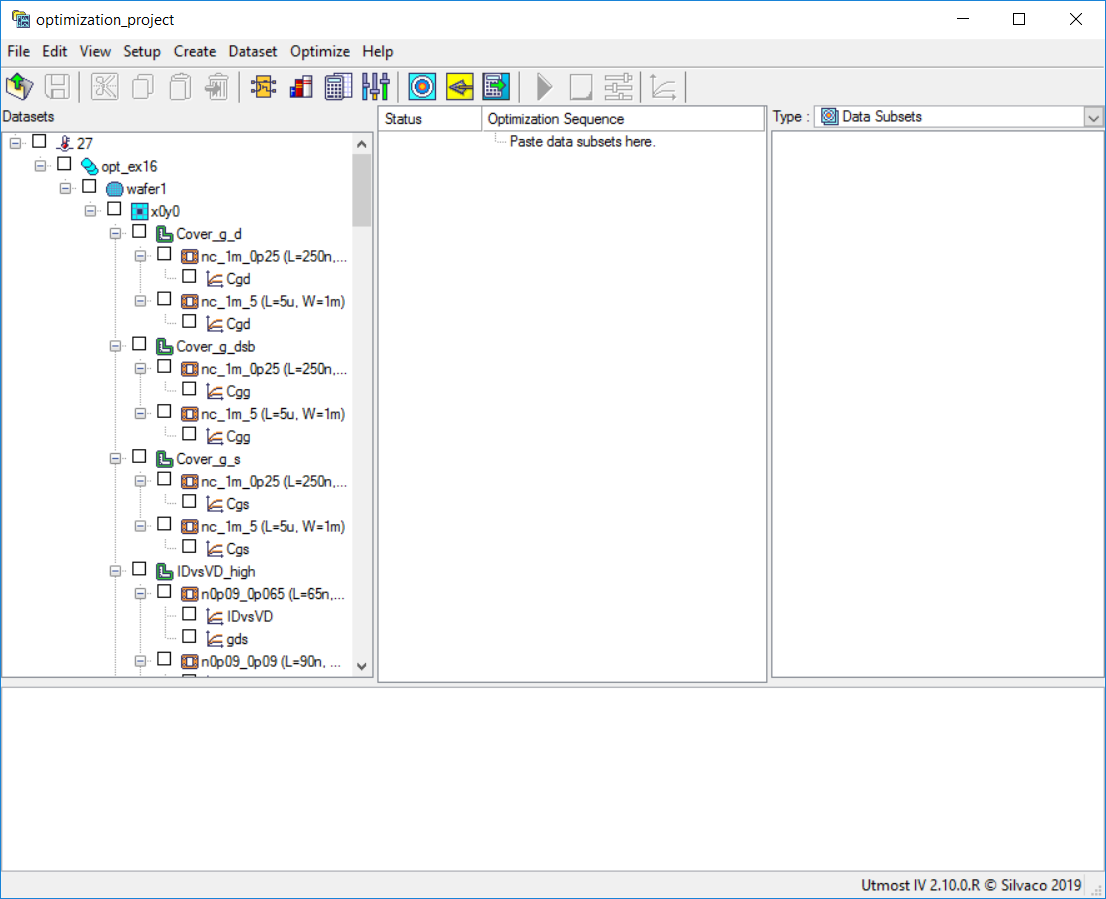
Task: Open the Type Data Subsets dropdown
Action: [1093, 117]
